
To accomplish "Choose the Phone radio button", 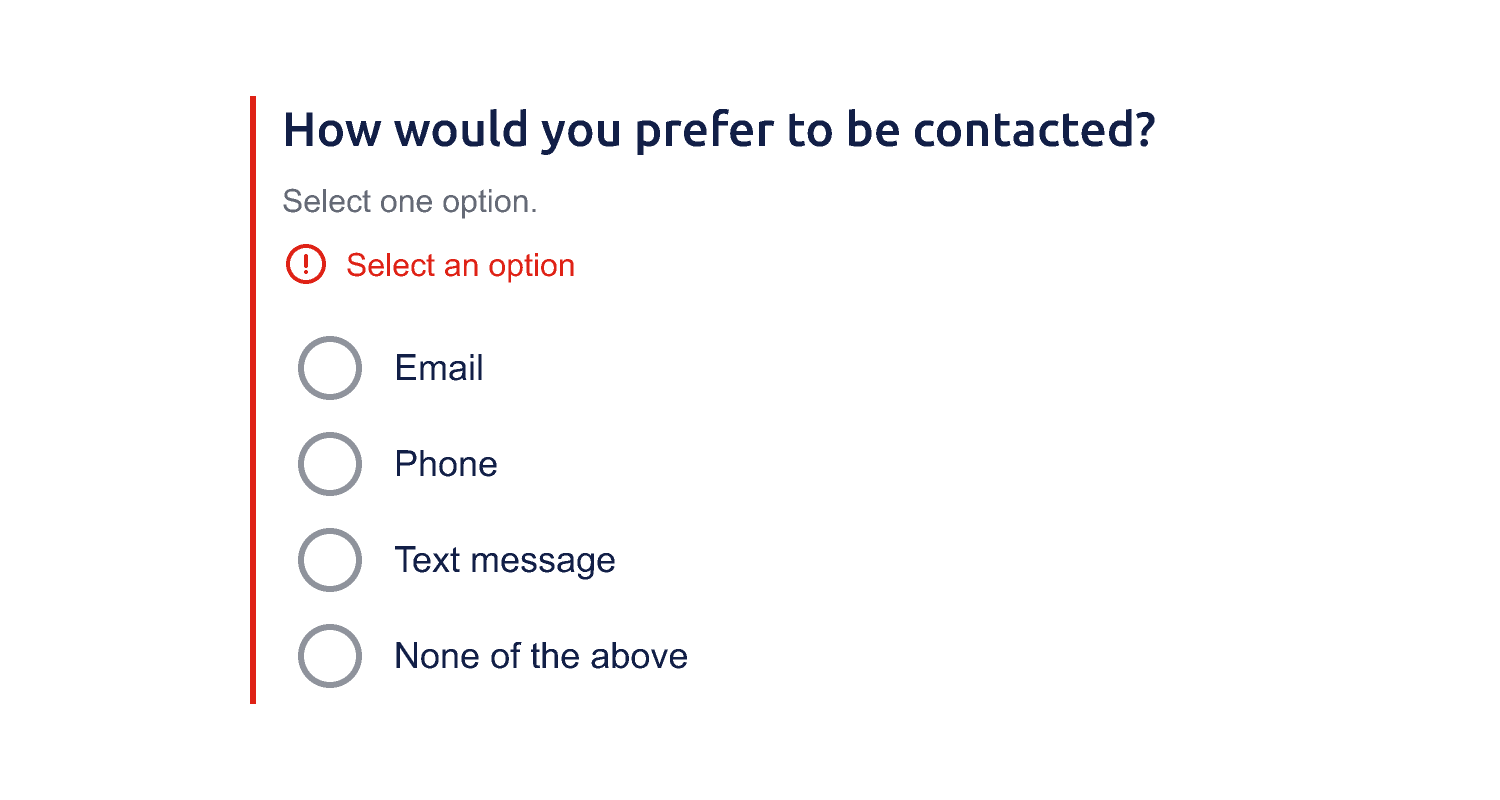I will pyautogui.click(x=329, y=464).
